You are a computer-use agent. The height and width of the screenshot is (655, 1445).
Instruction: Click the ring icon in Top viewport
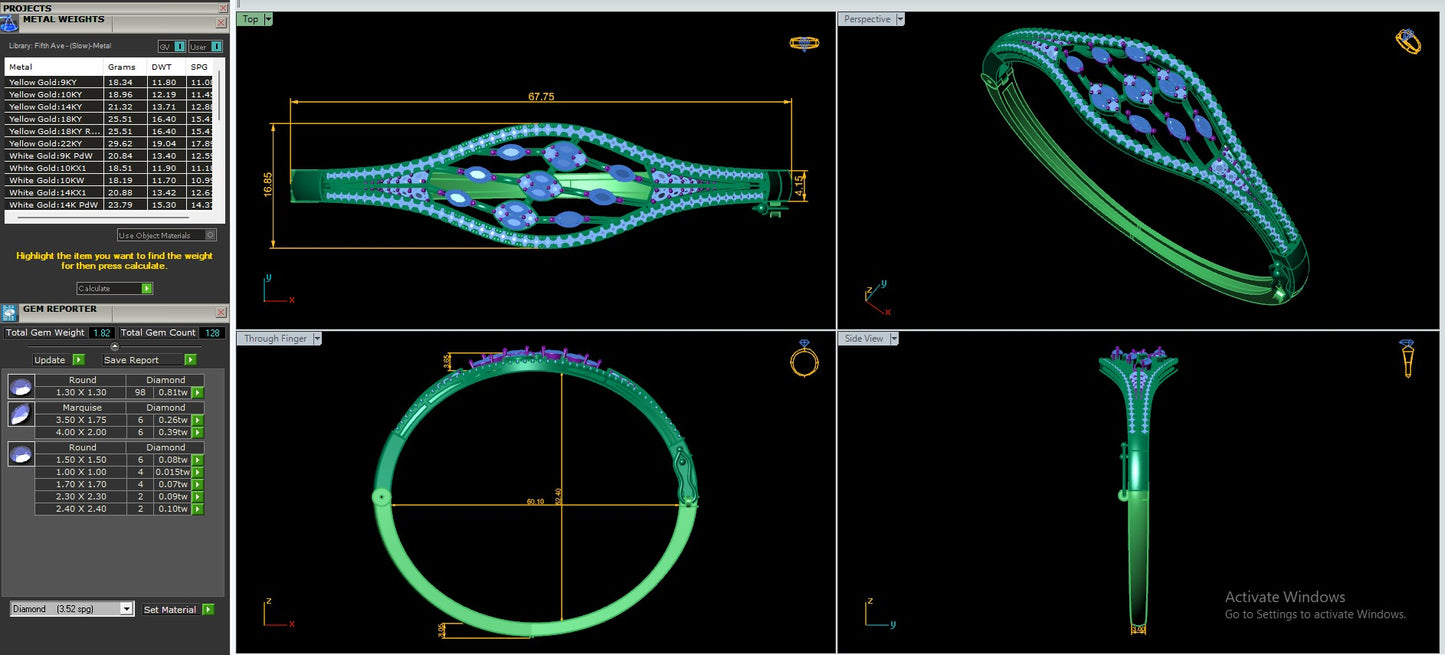[804, 43]
